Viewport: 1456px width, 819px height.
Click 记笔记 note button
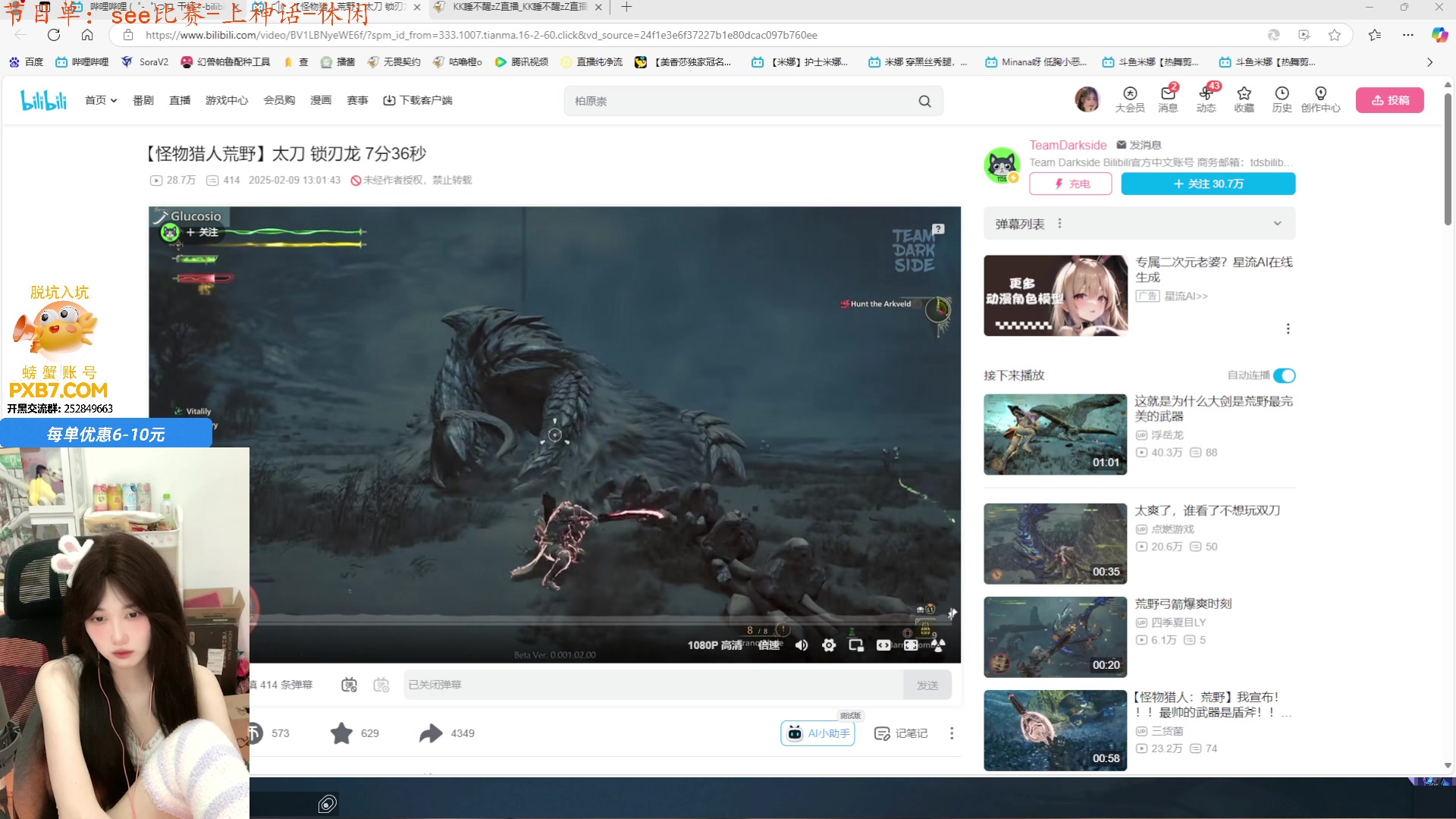pyautogui.click(x=901, y=733)
